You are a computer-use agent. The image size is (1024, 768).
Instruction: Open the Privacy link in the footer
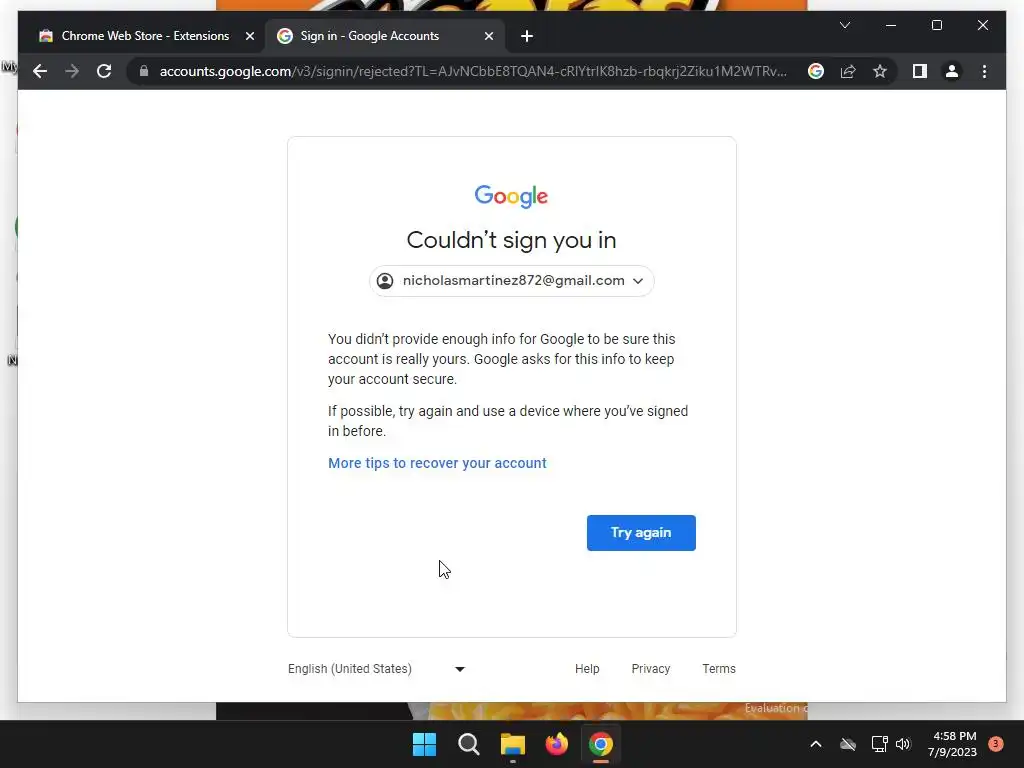tap(650, 669)
